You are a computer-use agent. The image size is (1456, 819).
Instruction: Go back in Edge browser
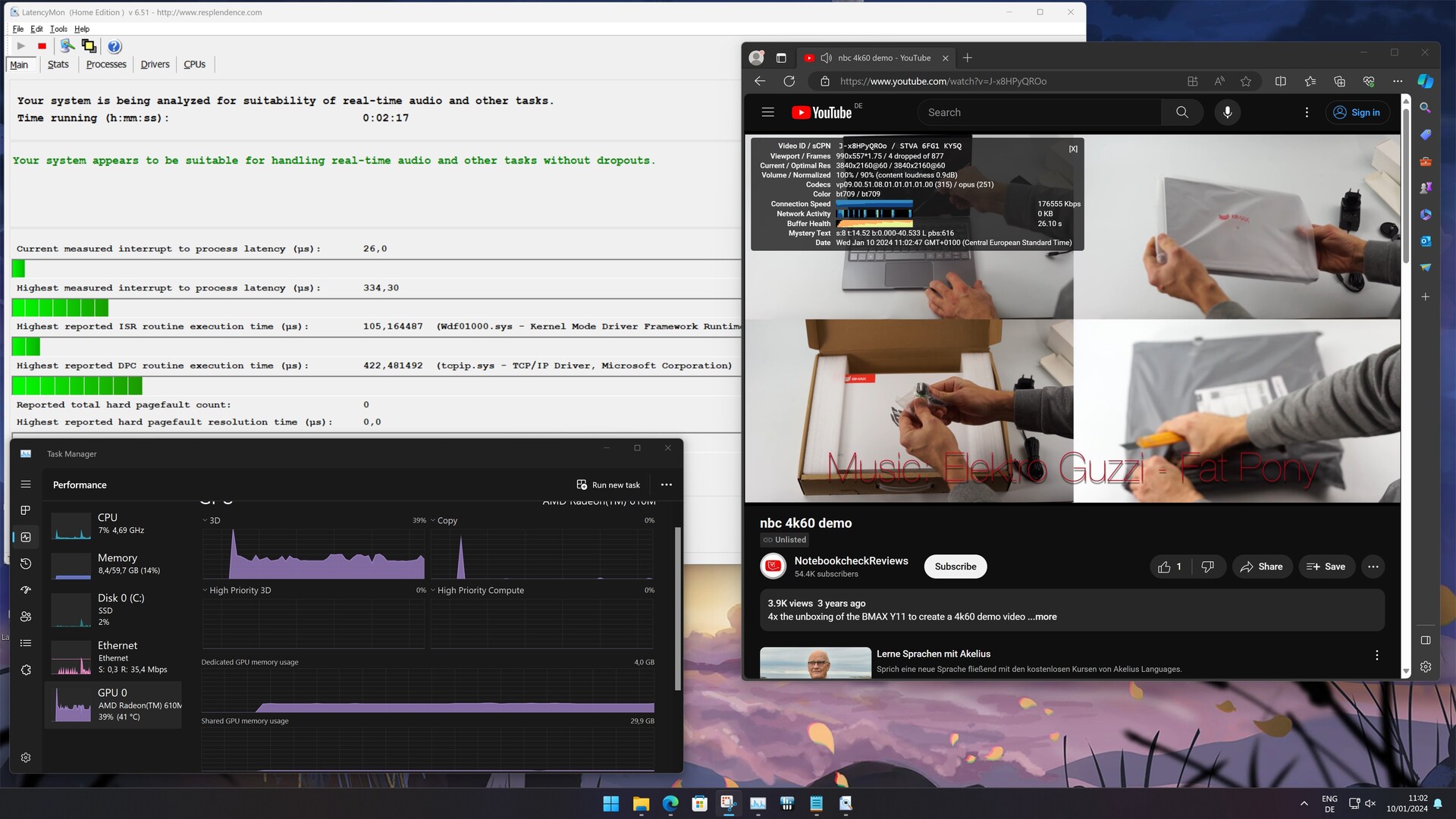(760, 81)
